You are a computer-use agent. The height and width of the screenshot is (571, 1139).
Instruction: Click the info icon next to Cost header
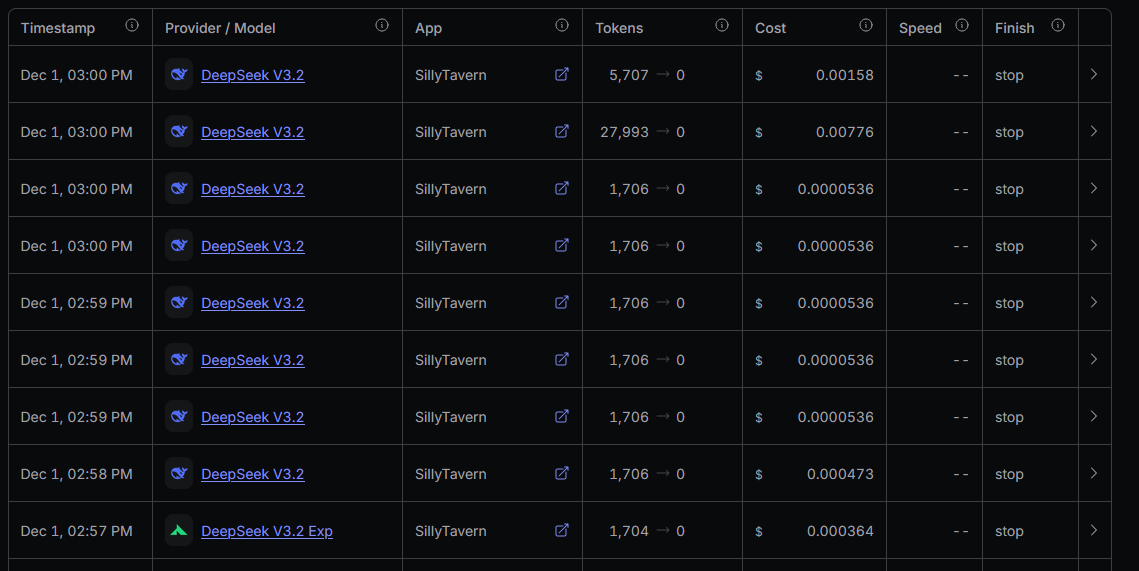pos(866,25)
